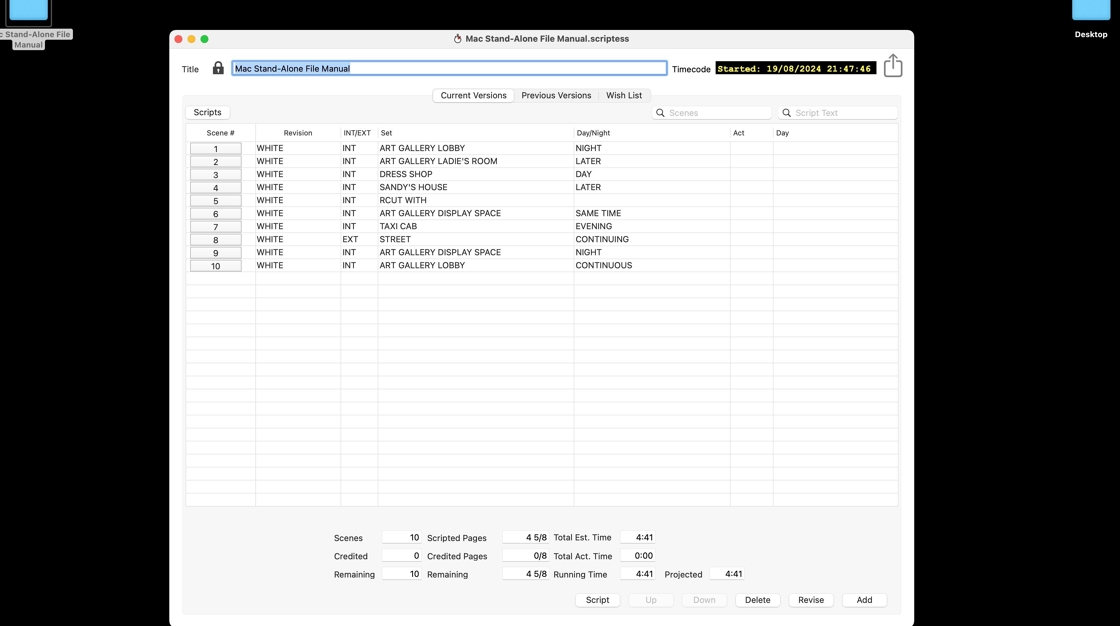Click the Day/Night column header
Image resolution: width=1120 pixels, height=626 pixels.
[x=652, y=133]
